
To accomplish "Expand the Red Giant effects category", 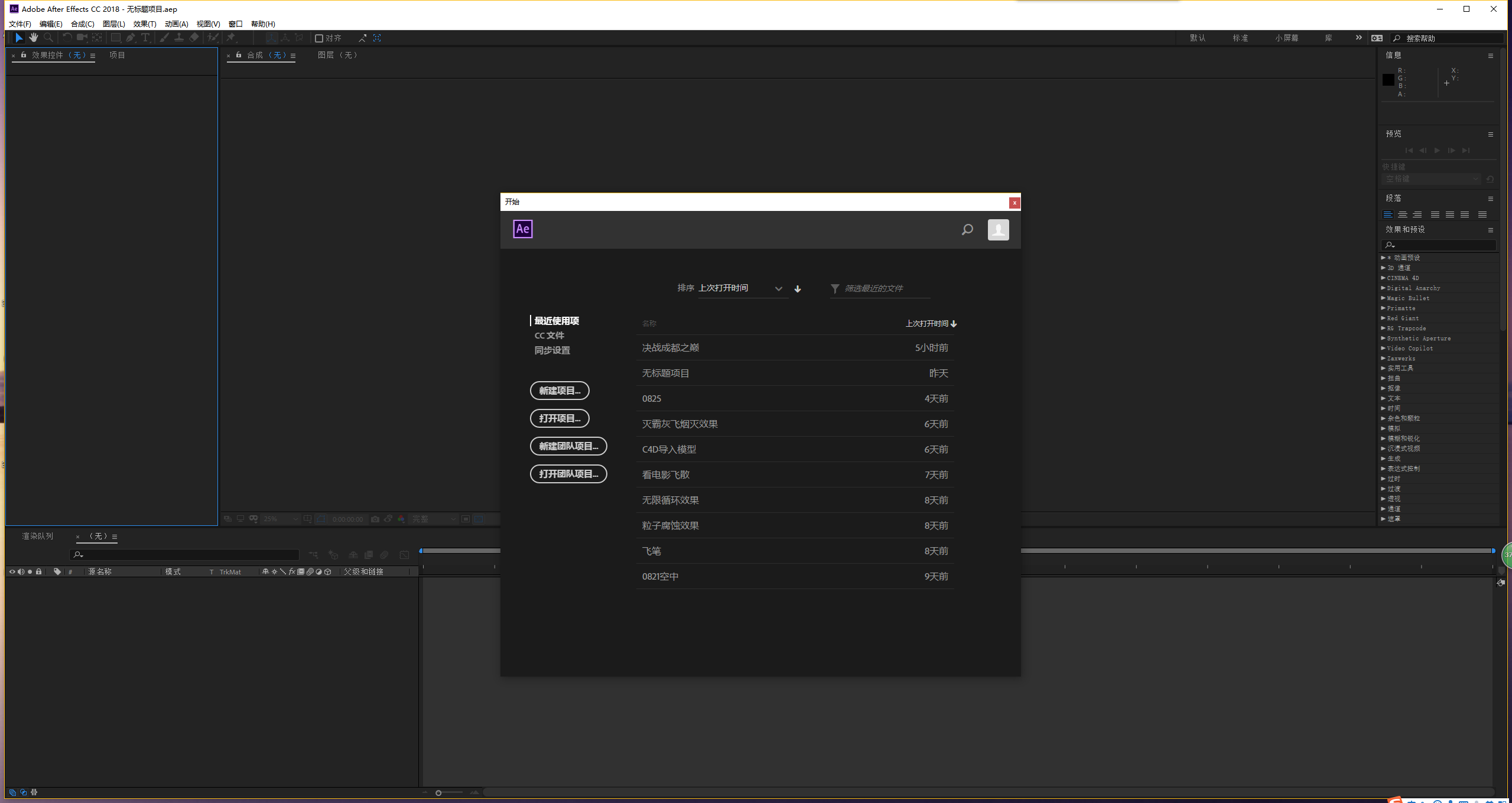I will (1383, 318).
